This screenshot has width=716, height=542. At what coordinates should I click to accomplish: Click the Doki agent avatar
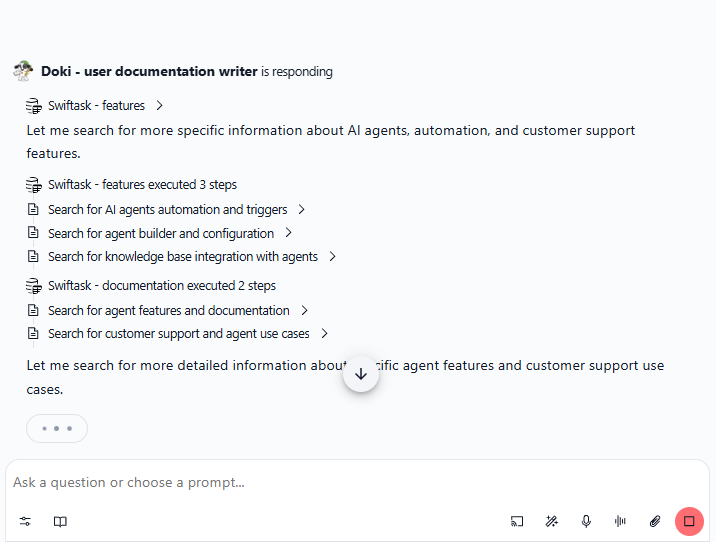coord(23,71)
